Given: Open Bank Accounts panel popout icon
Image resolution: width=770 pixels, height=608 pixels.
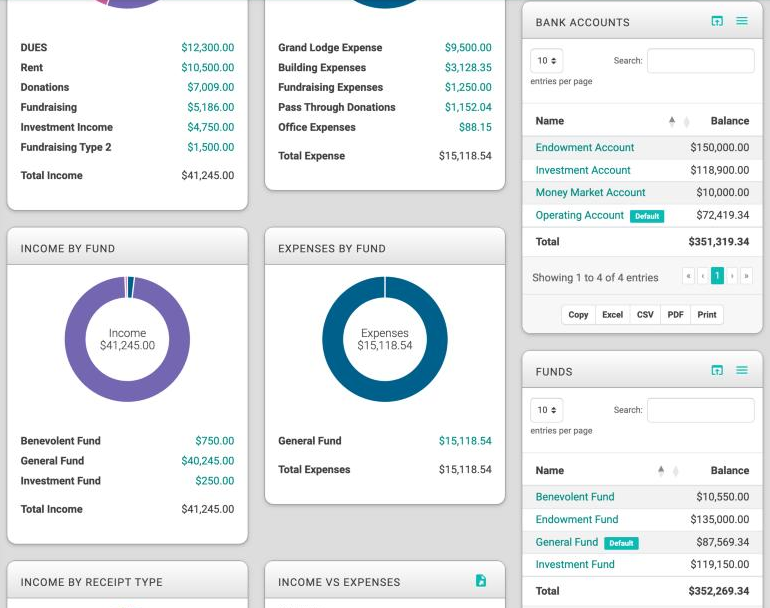Looking at the screenshot, I should tap(717, 21).
